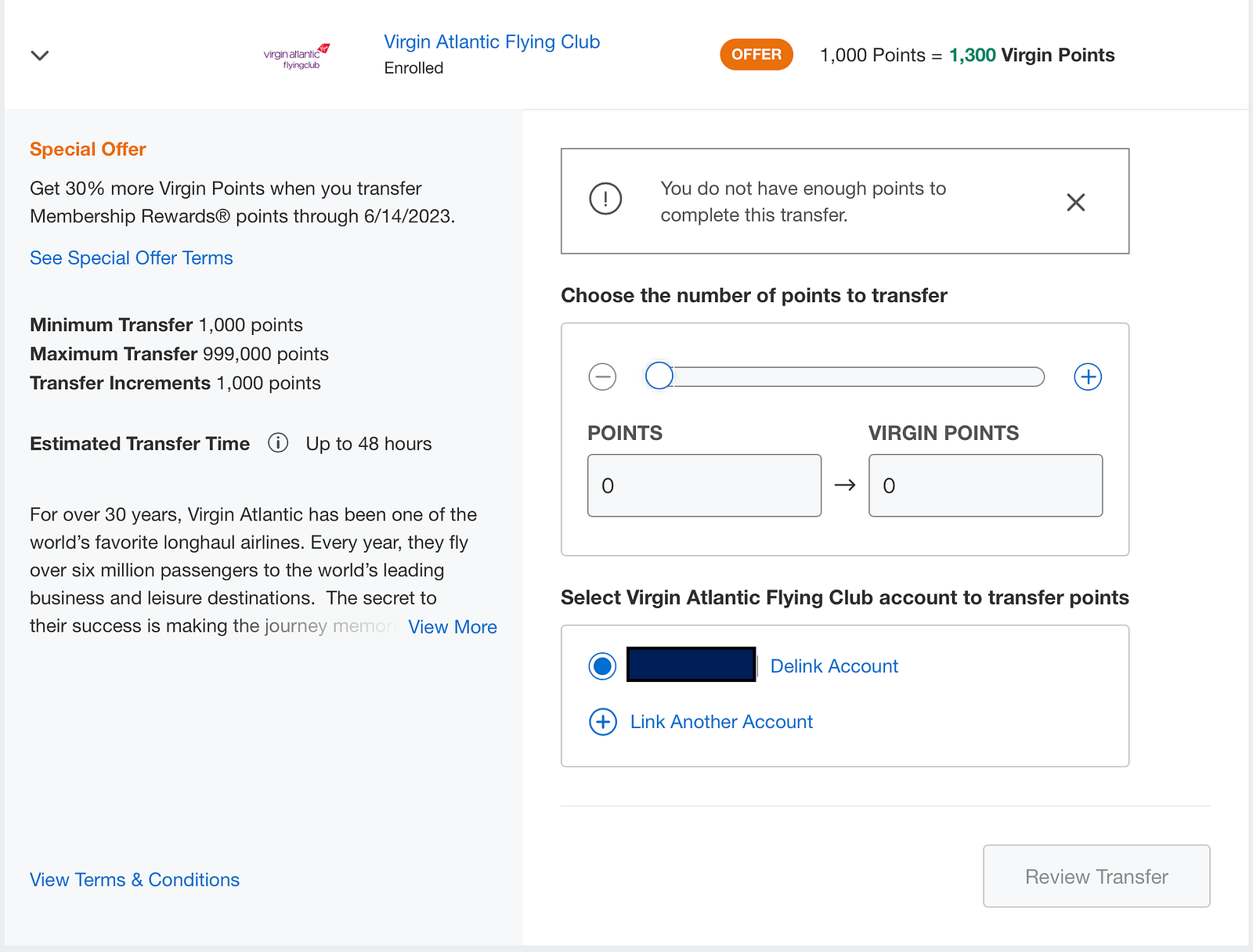Image resolution: width=1253 pixels, height=952 pixels.
Task: Expand description with View More
Action: (453, 627)
